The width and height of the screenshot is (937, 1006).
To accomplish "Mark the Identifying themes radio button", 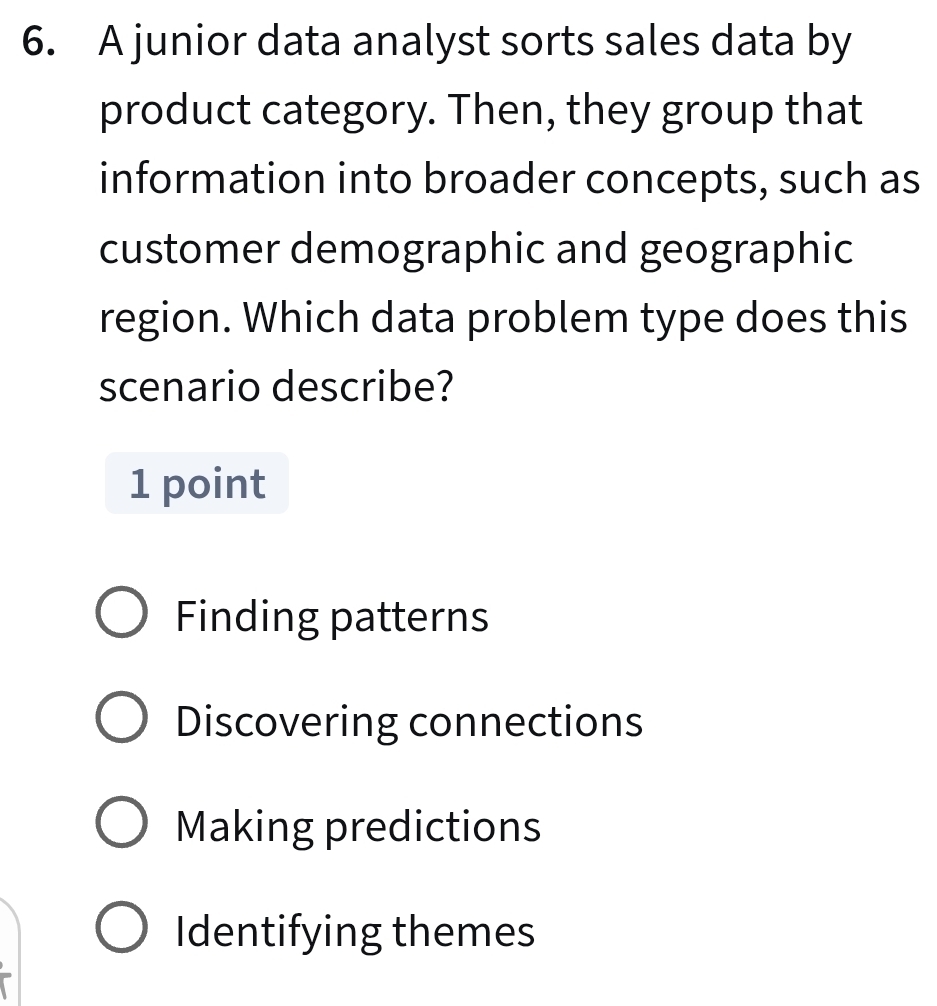I will (x=121, y=933).
